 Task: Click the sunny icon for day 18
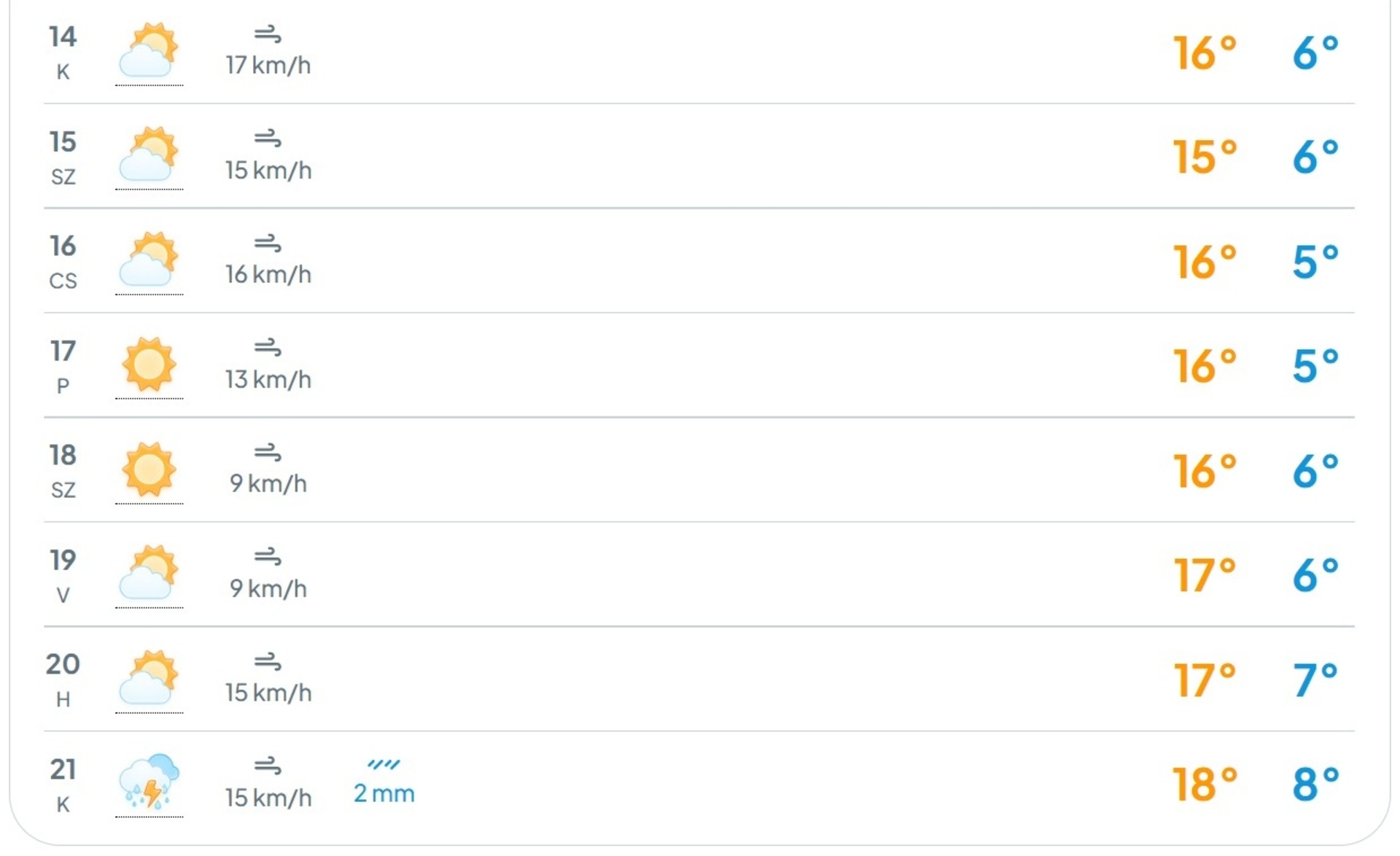(x=149, y=470)
